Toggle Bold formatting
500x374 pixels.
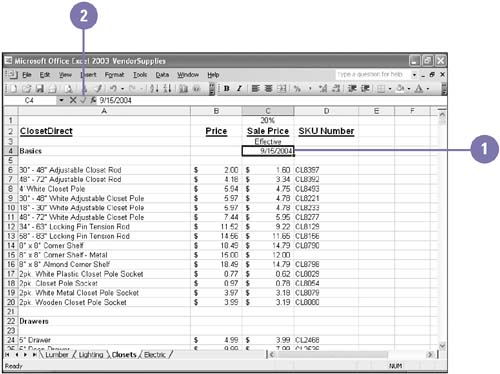pos(227,89)
